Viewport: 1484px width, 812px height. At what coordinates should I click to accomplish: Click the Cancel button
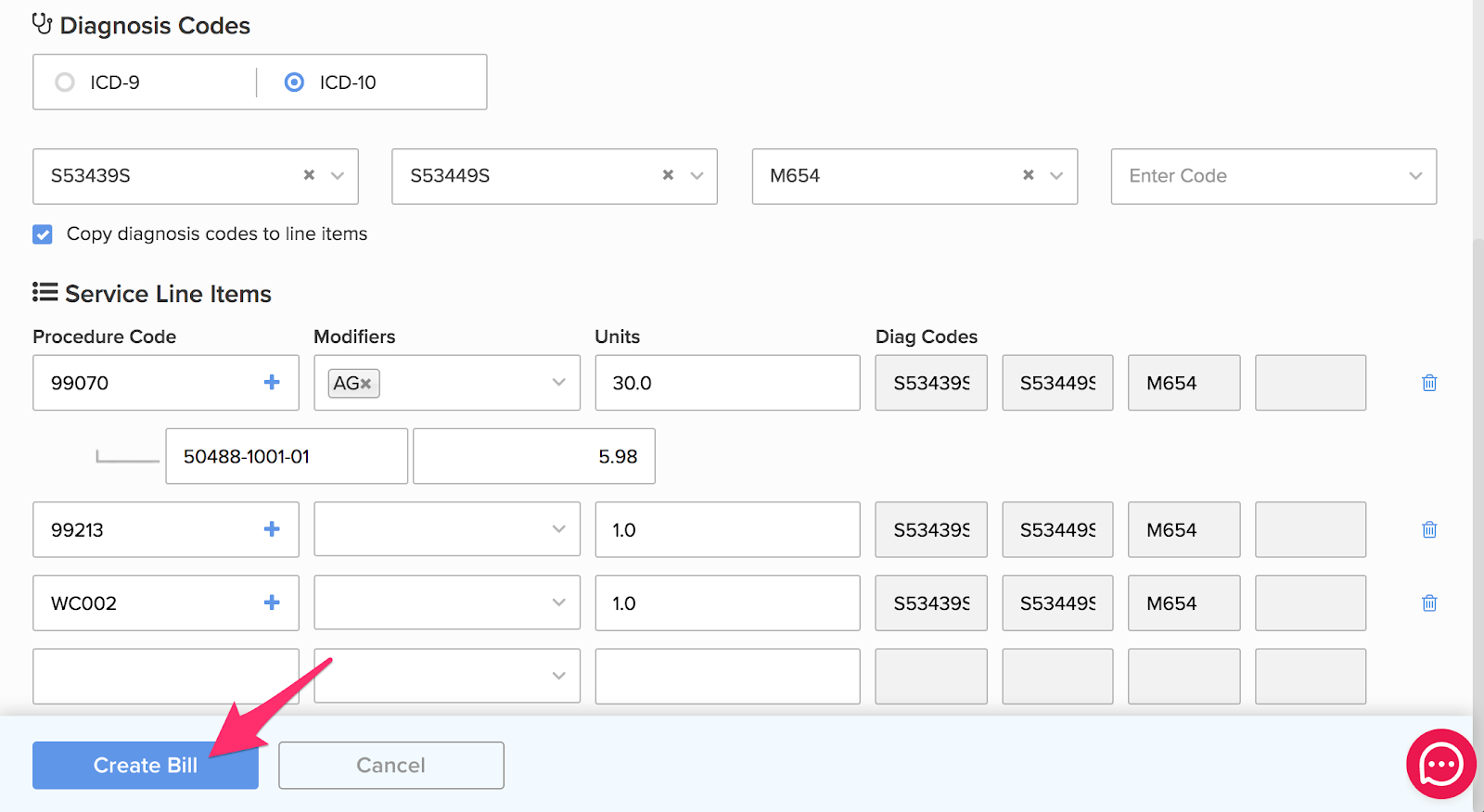[x=390, y=766]
